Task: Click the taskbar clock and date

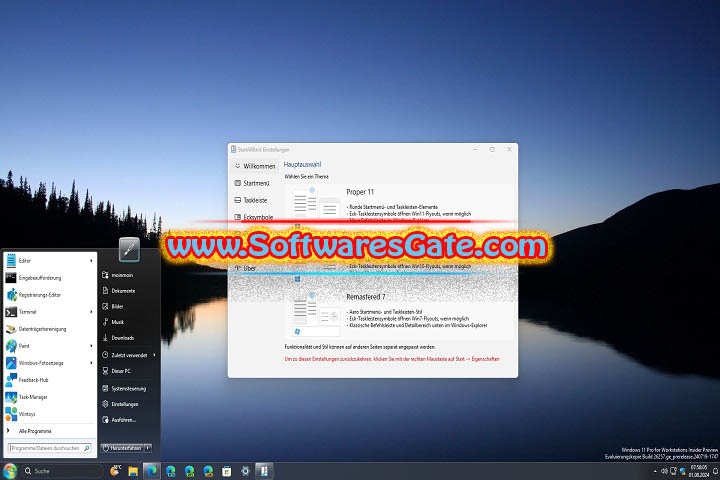Action: coord(698,471)
